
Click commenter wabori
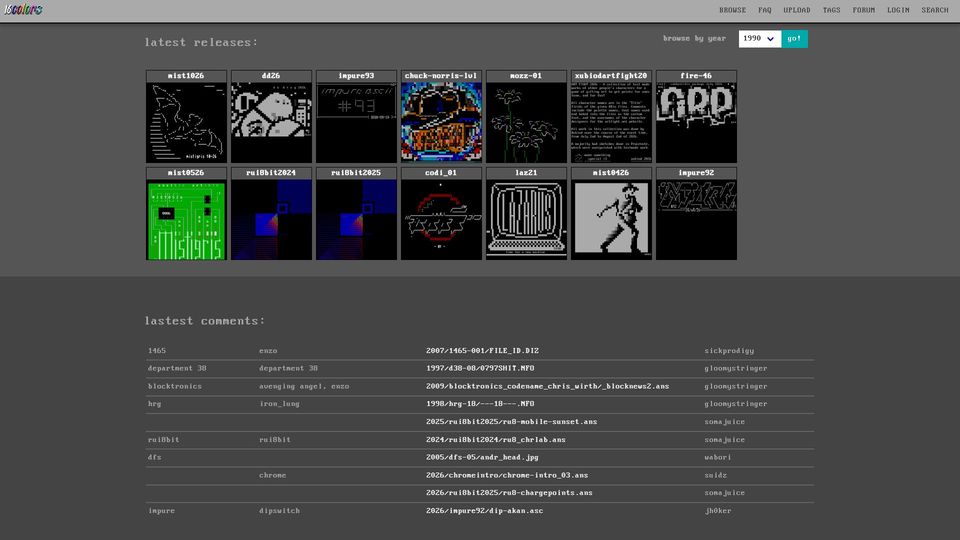718,457
